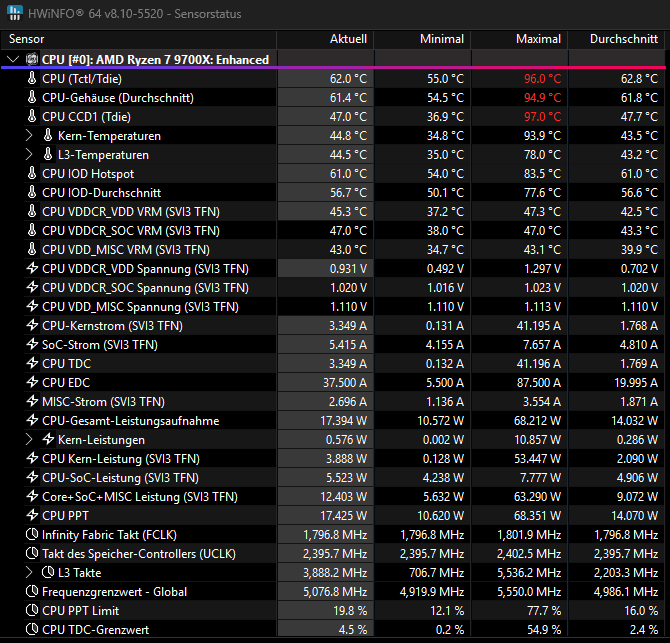The height and width of the screenshot is (643, 670).
Task: Click the 14.032 W average total power value
Action: pyautogui.click(x=635, y=421)
